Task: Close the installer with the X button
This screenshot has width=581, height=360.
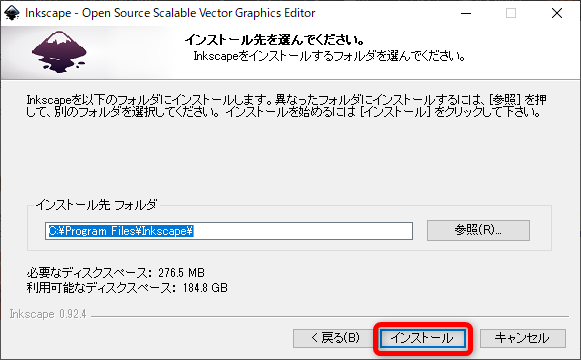Action: [x=557, y=13]
